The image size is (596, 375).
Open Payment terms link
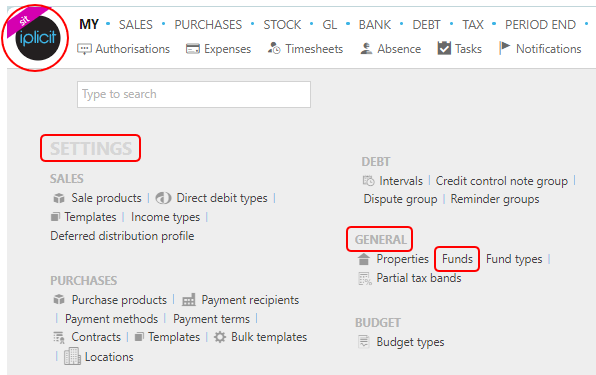(x=211, y=319)
